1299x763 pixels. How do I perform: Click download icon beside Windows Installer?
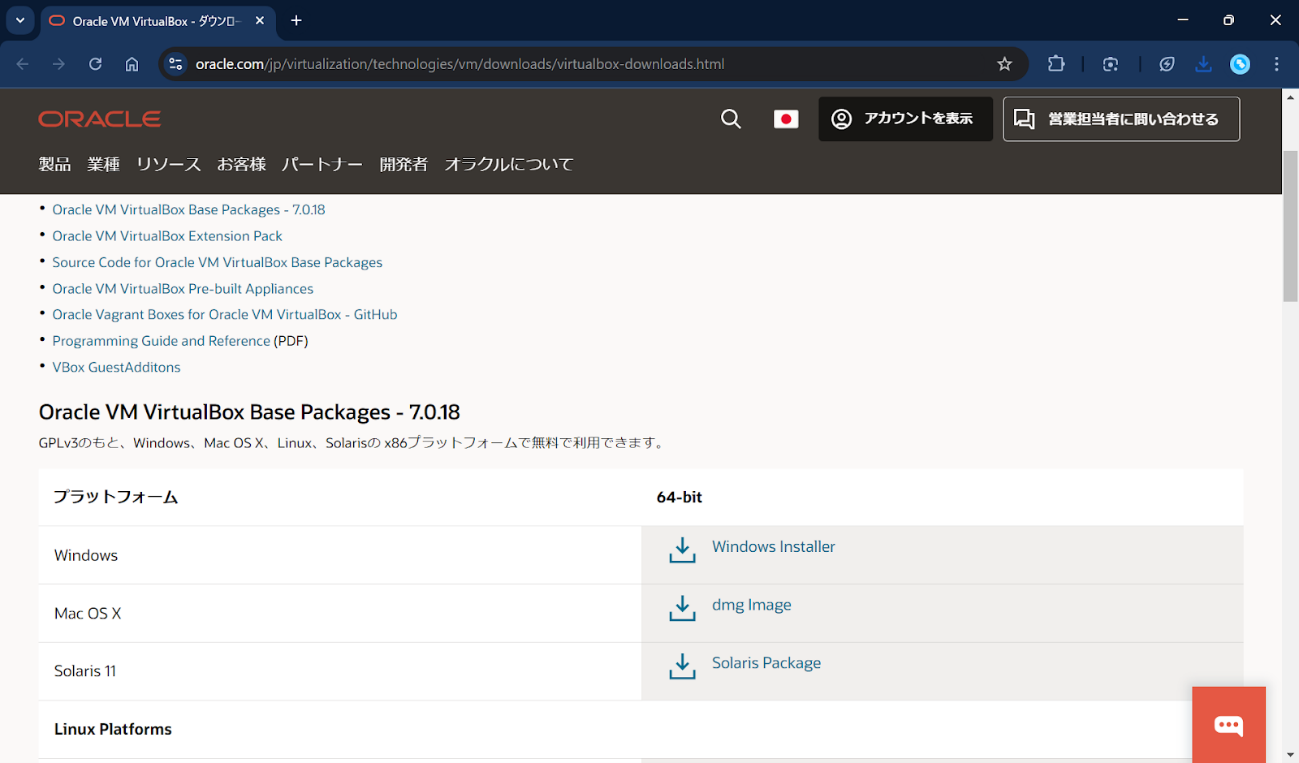click(x=682, y=550)
